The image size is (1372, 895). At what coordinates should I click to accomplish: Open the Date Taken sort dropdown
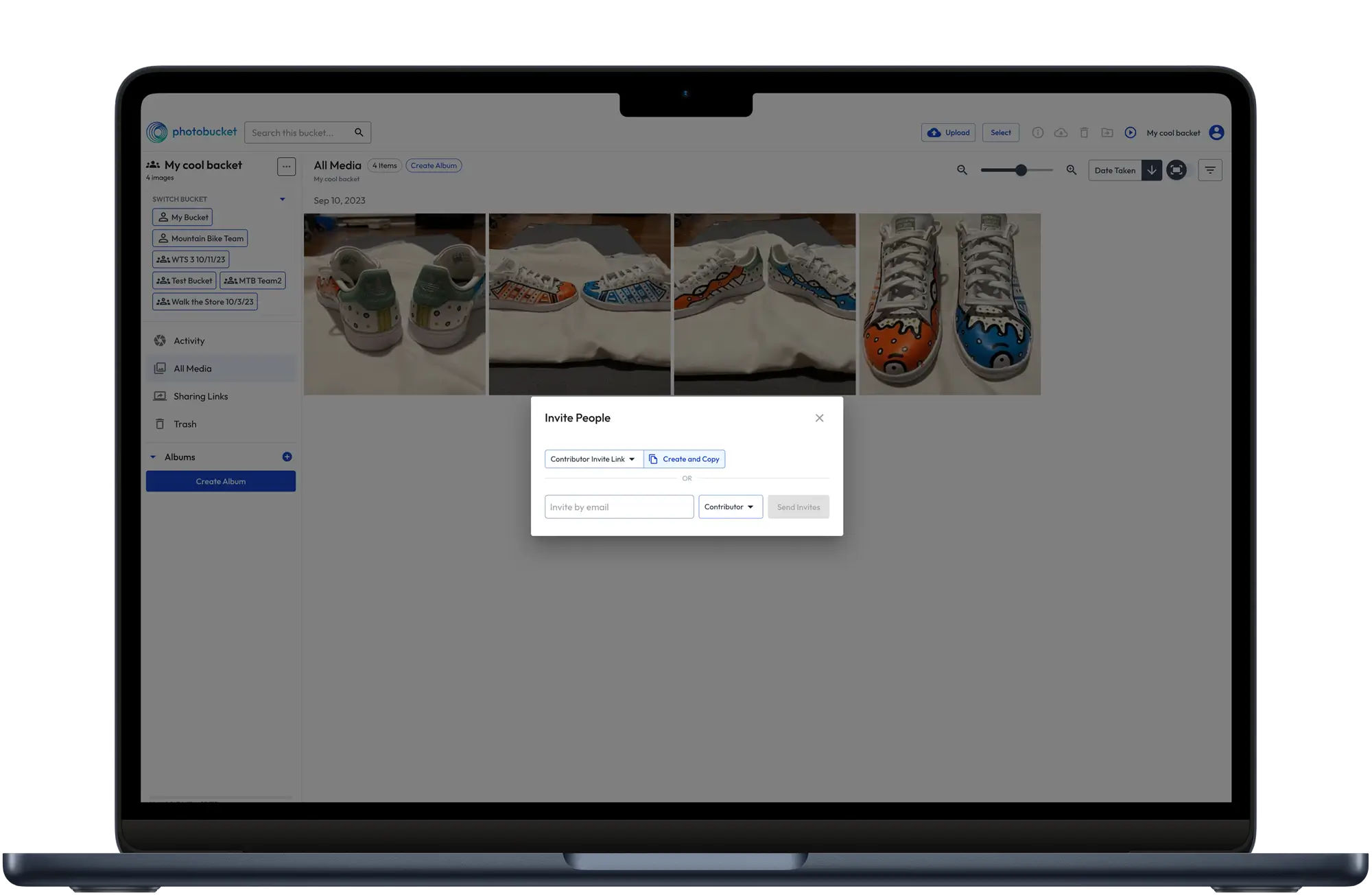click(x=1115, y=170)
